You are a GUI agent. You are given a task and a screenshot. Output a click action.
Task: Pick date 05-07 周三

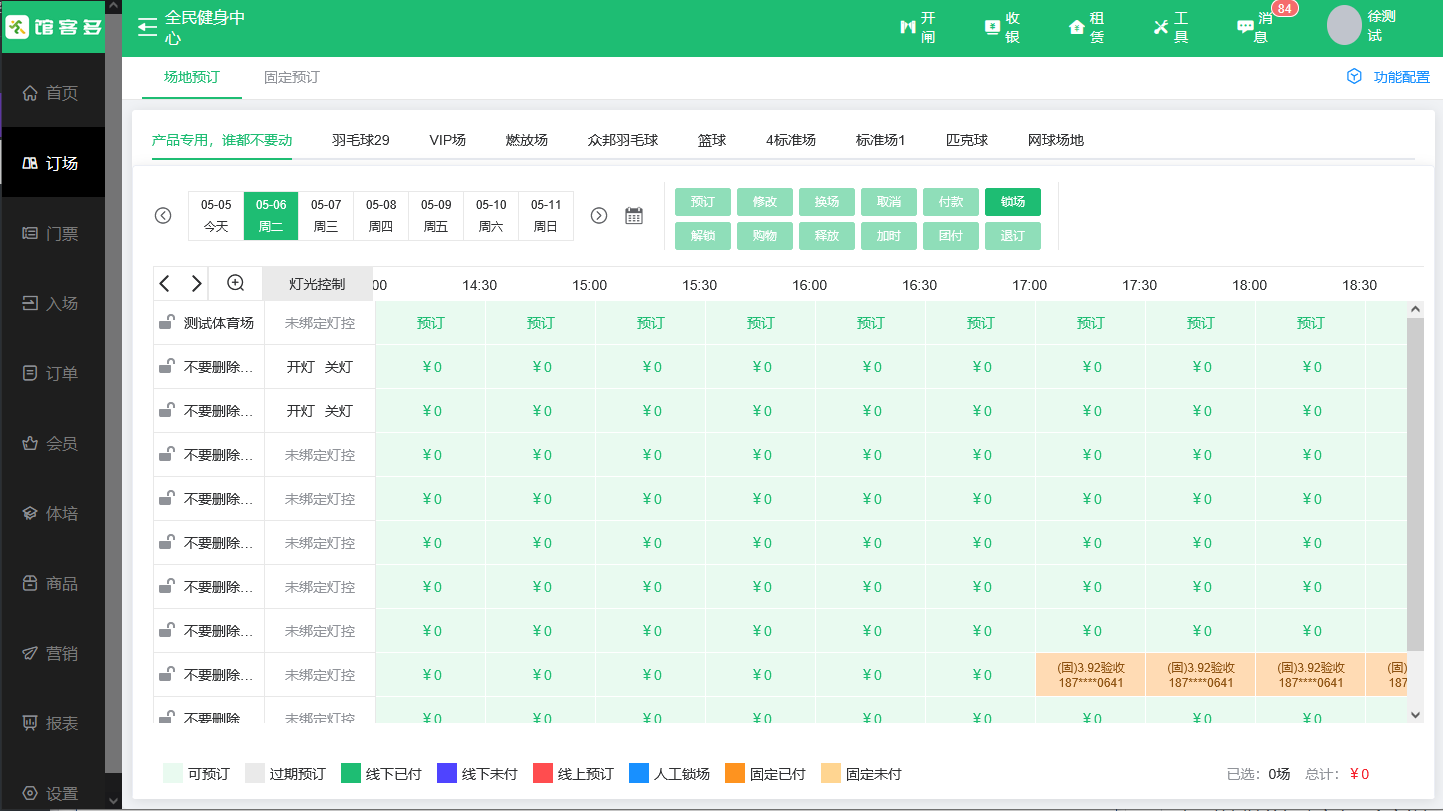pos(326,216)
